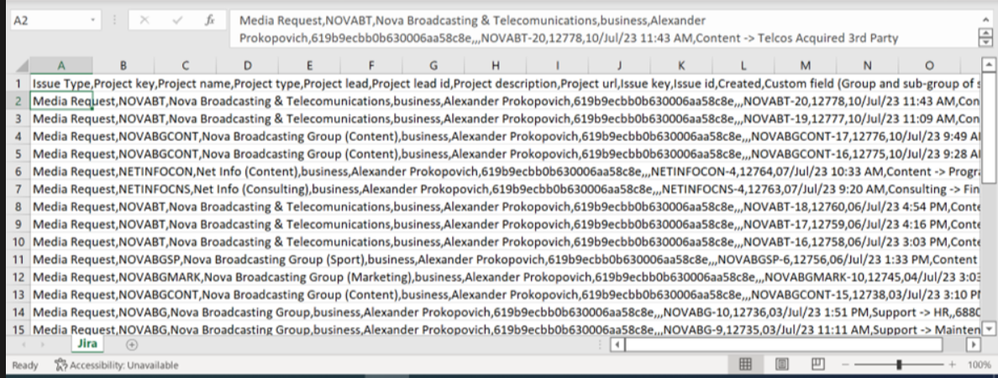
Task: Add a new sheet with the plus icon
Action: click(132, 344)
